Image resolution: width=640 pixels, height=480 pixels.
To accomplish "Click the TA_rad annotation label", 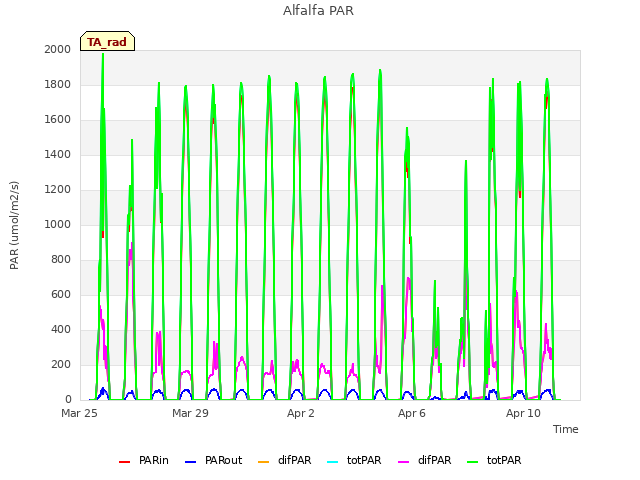I will tap(107, 42).
